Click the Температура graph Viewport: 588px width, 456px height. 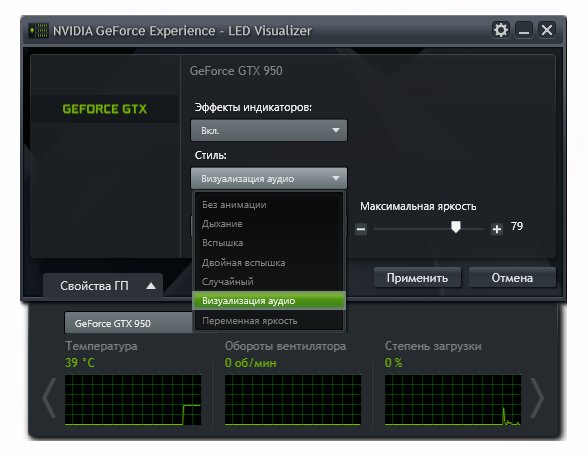[x=133, y=400]
